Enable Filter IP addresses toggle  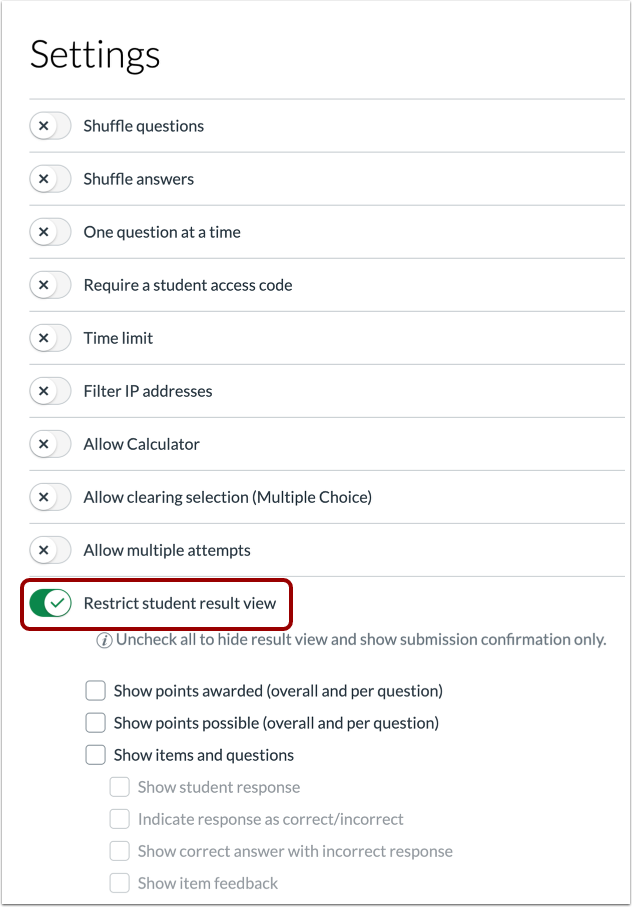pos(50,391)
